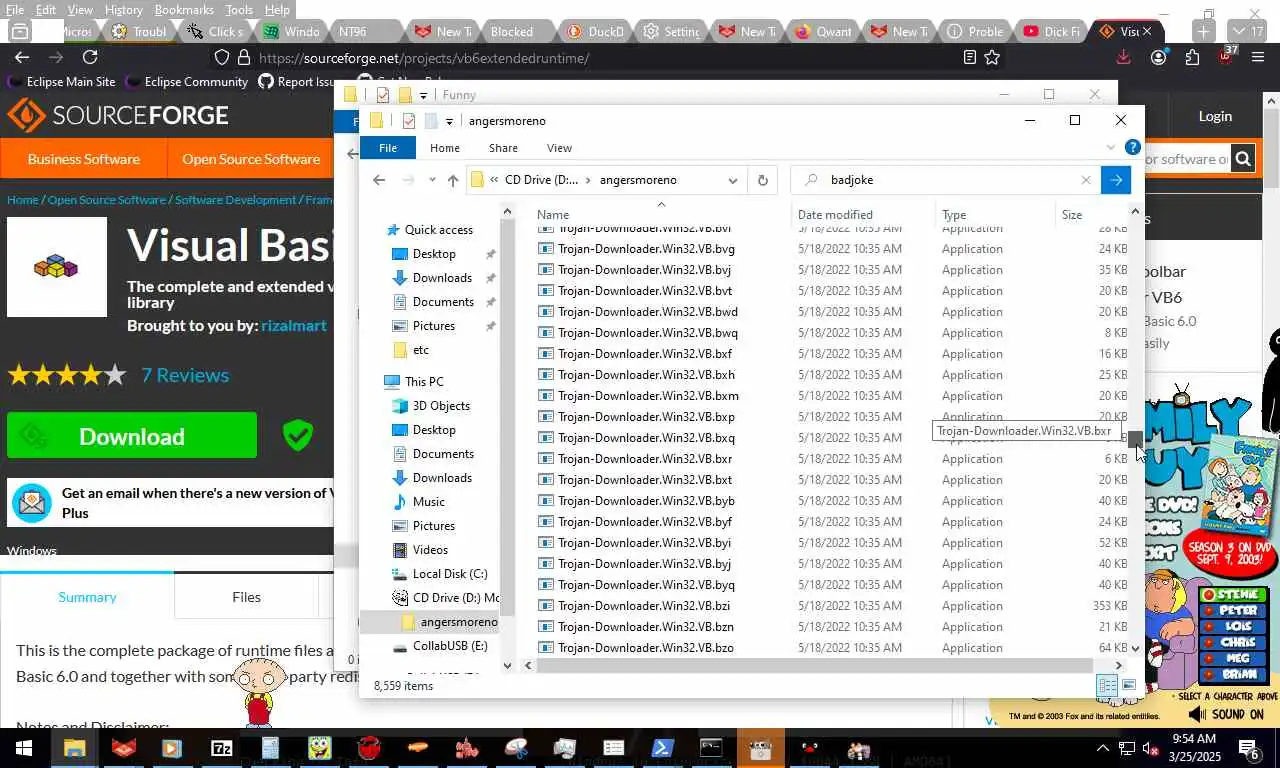Image resolution: width=1280 pixels, height=768 pixels.
Task: Click the Windows Start button
Action: click(23, 748)
